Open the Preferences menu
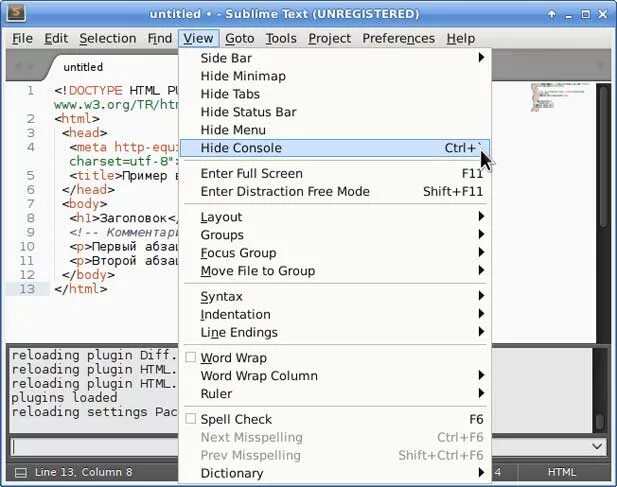Image resolution: width=617 pixels, height=487 pixels. pyautogui.click(x=398, y=39)
